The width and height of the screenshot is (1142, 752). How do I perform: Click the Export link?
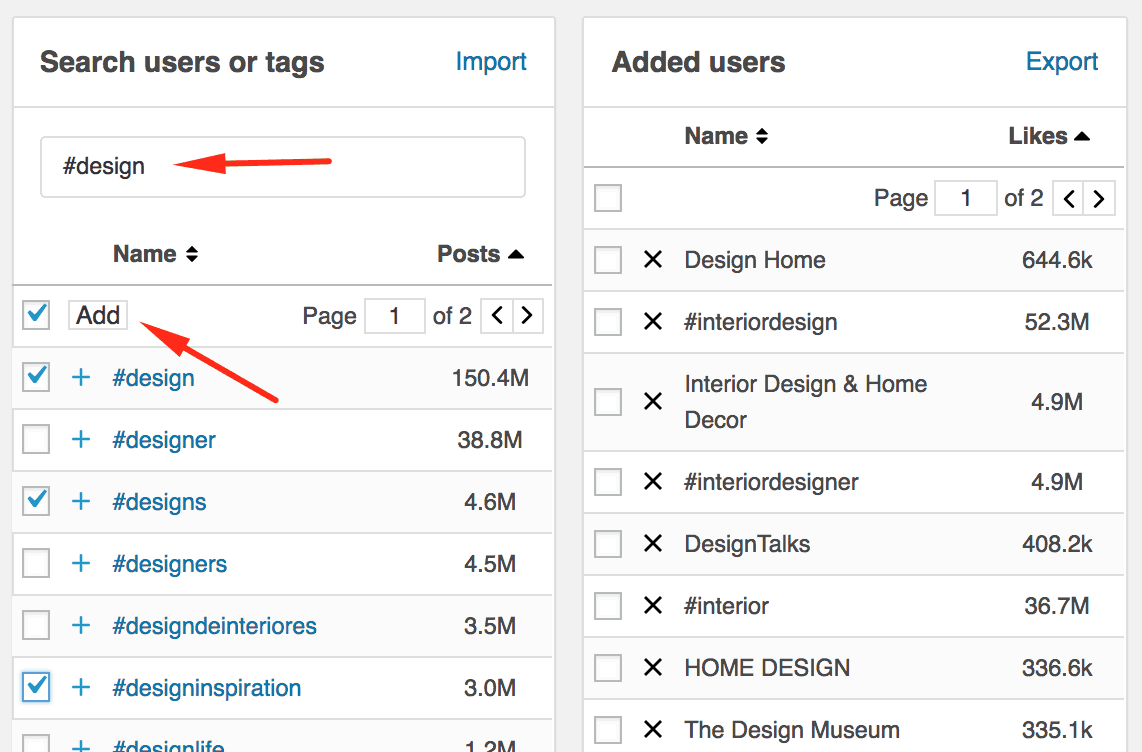pyautogui.click(x=1062, y=62)
